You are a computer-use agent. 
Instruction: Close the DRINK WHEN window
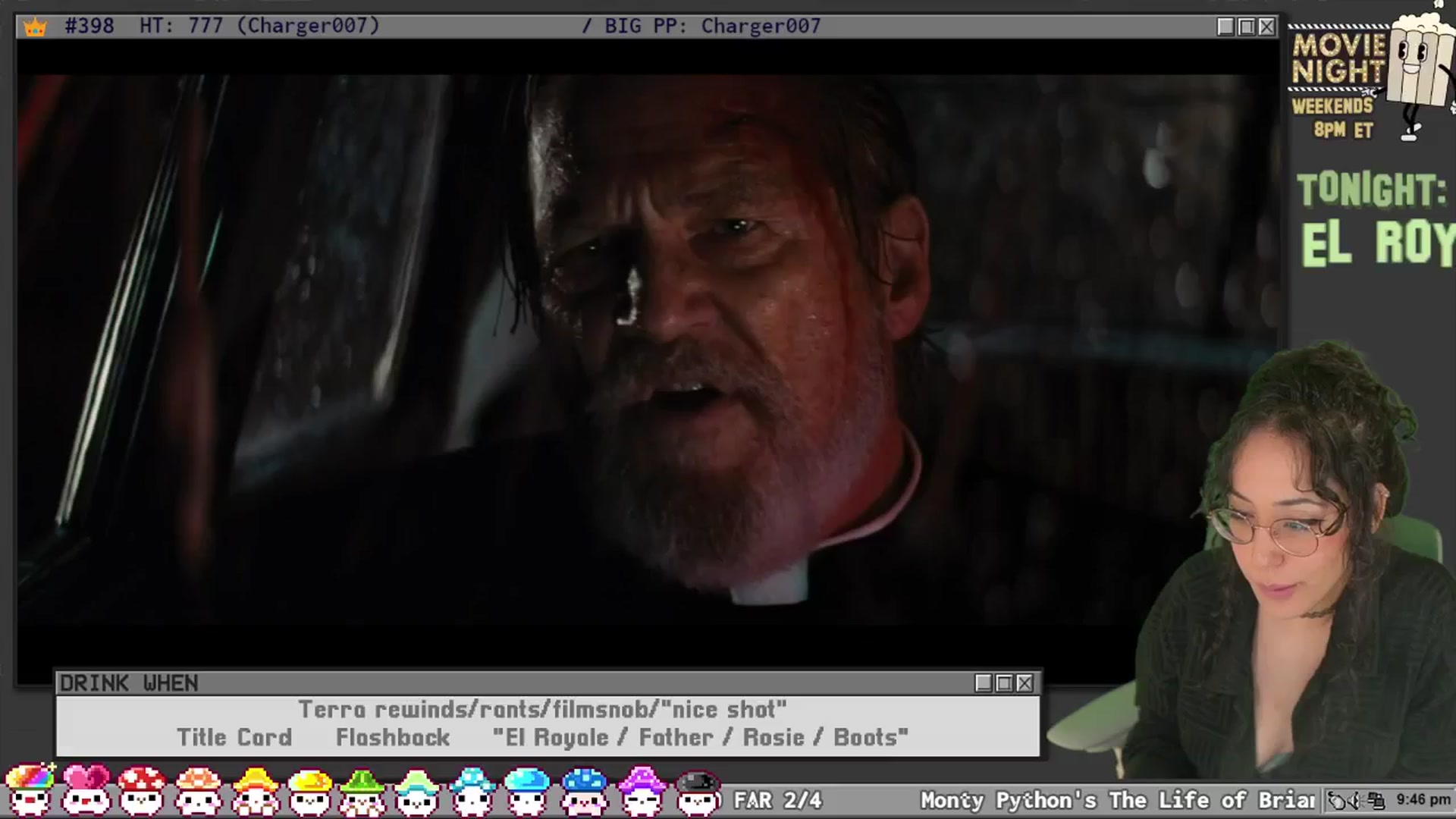[x=1025, y=683]
